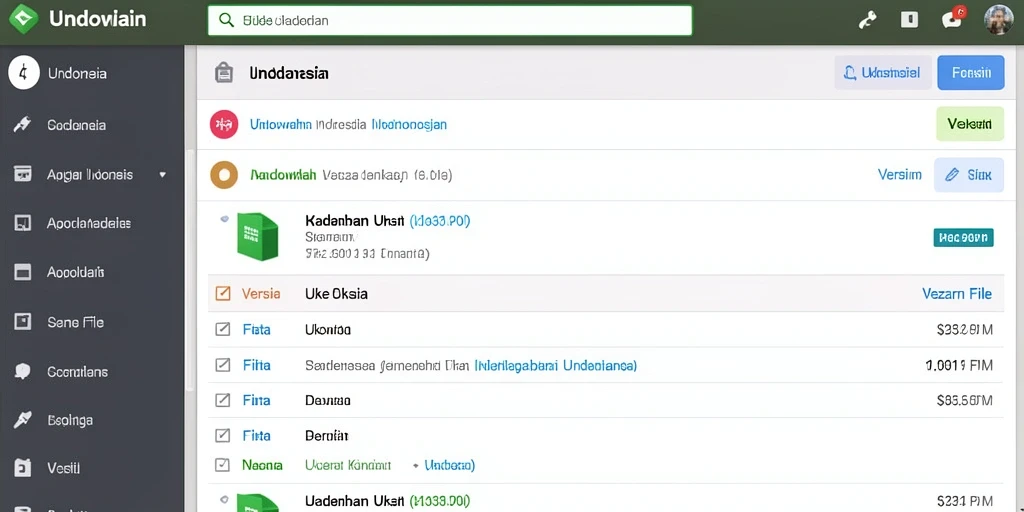Screen dimensions: 1024x512
Task: Select the Ukontoa row text
Action: pyautogui.click(x=328, y=330)
